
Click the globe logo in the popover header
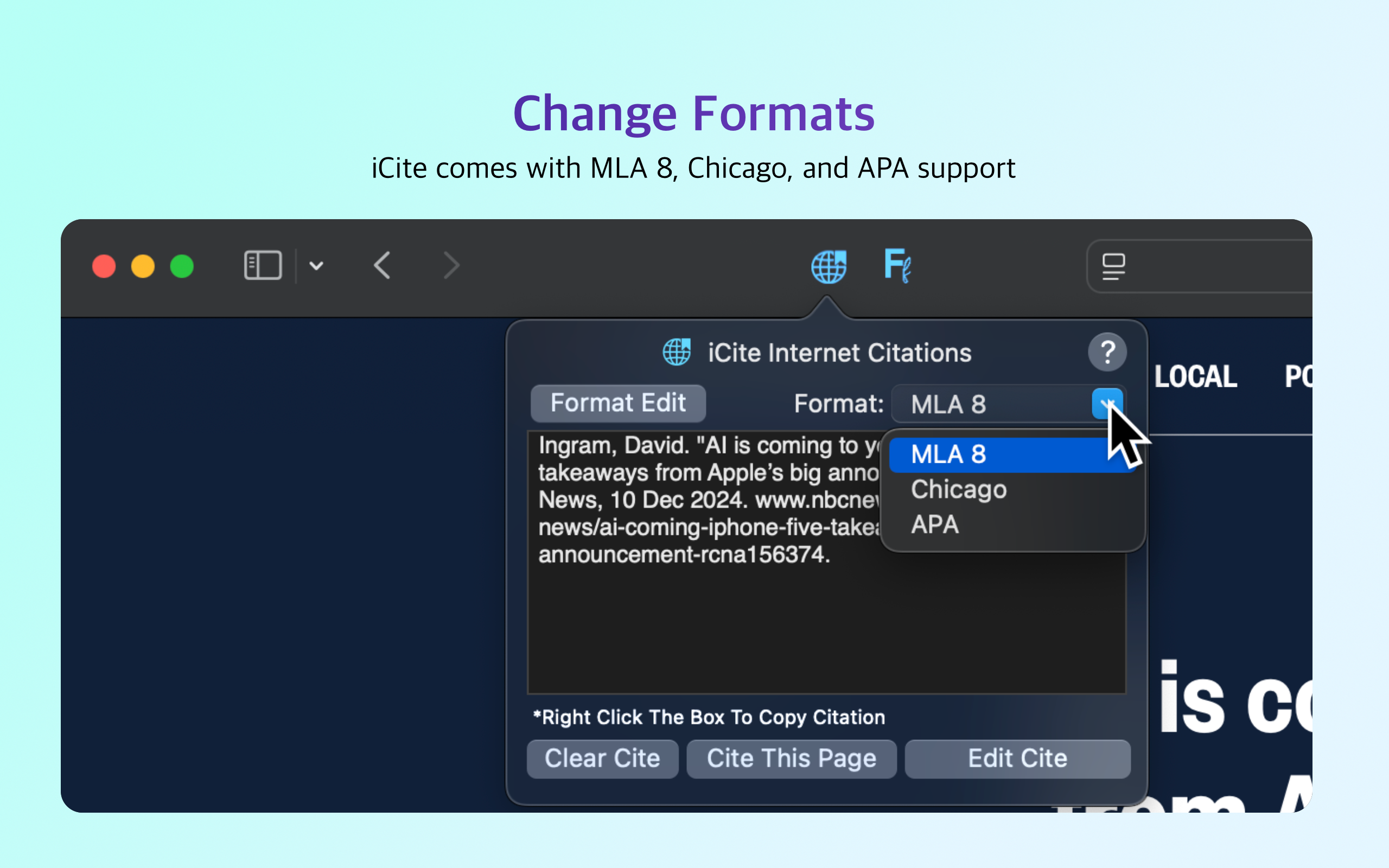point(677,352)
